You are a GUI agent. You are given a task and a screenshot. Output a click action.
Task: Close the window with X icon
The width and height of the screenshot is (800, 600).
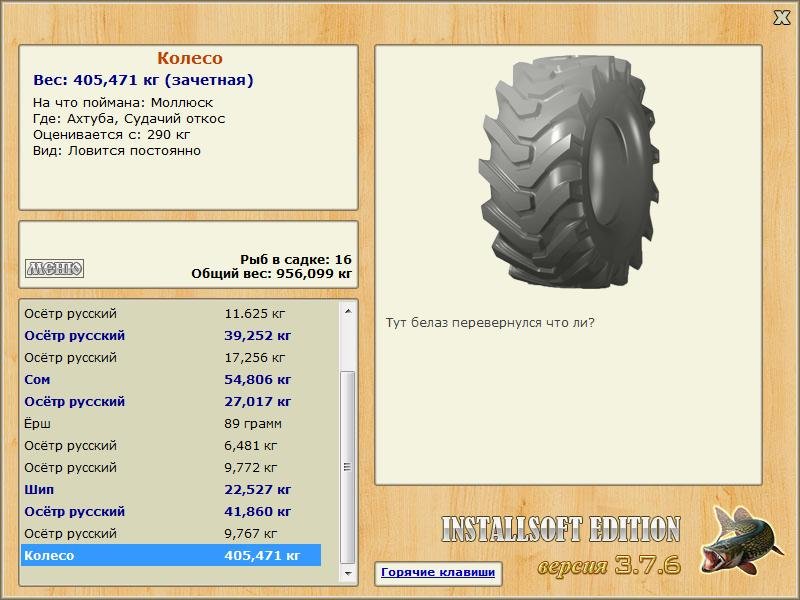coord(781,18)
